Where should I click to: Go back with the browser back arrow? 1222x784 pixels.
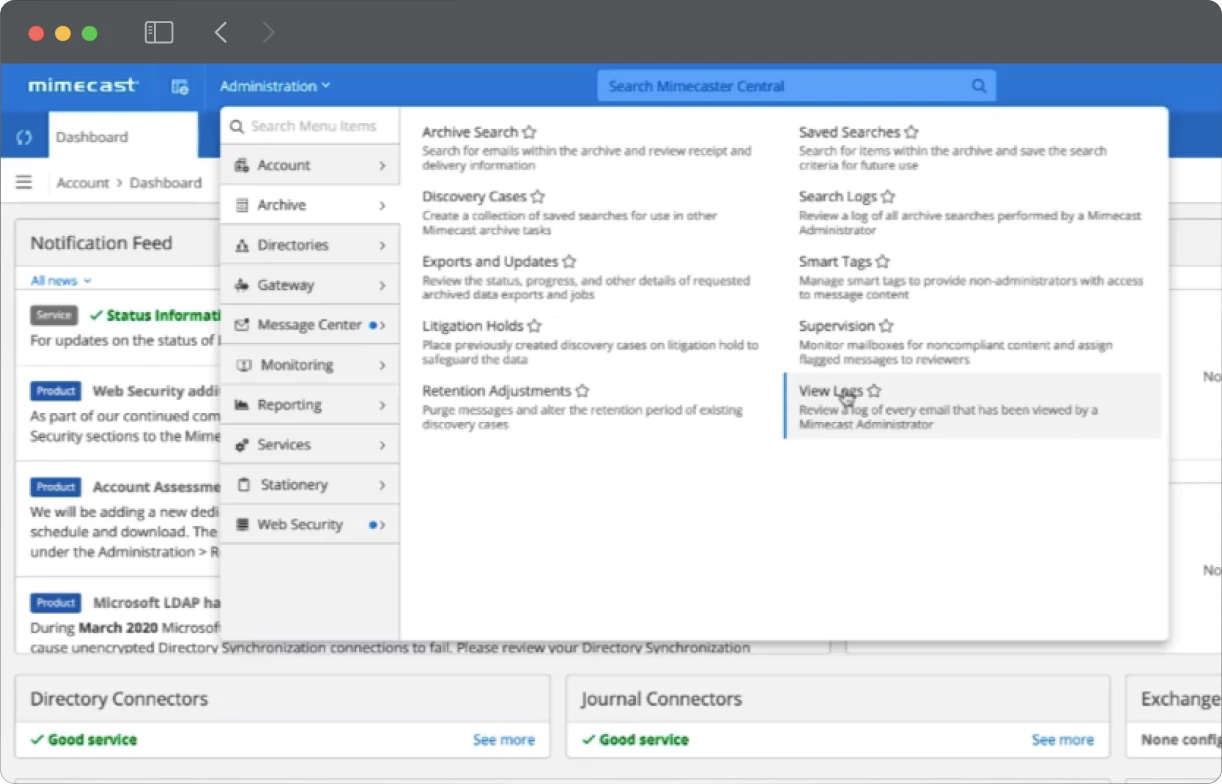coord(221,33)
